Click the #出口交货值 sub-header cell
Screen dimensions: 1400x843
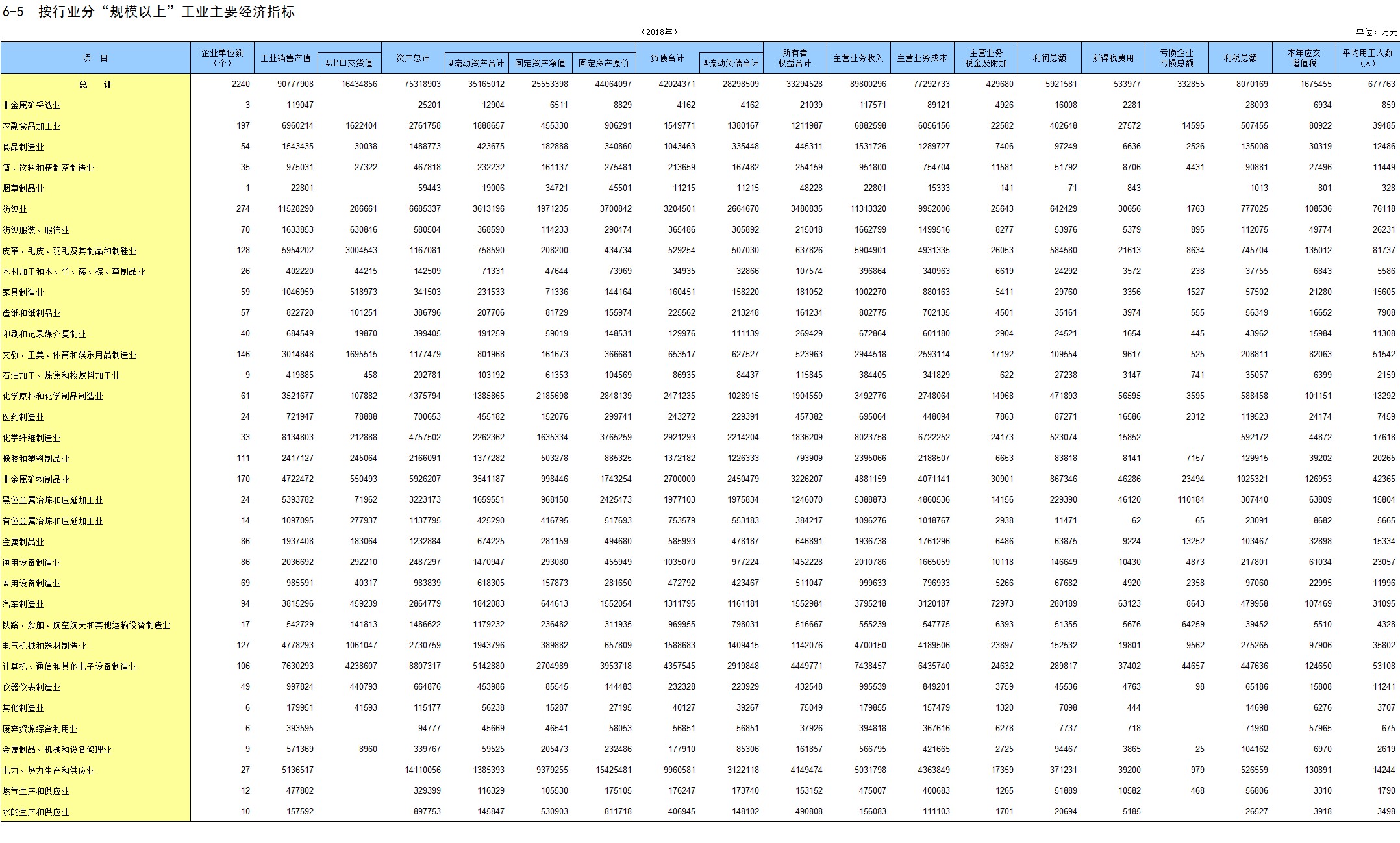[x=349, y=63]
